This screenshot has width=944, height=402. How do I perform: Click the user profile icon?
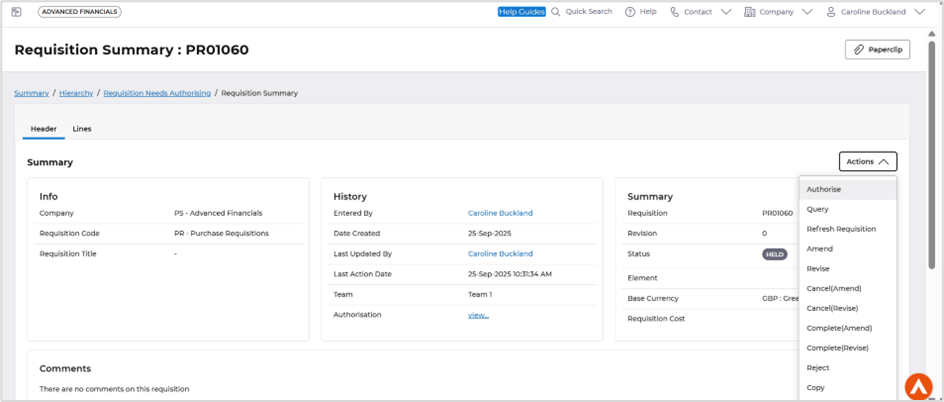point(831,12)
